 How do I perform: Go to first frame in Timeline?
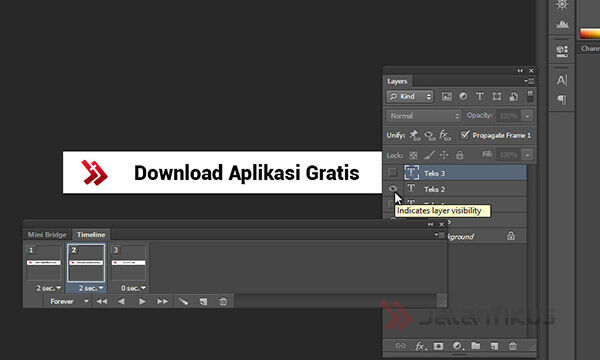tap(101, 301)
